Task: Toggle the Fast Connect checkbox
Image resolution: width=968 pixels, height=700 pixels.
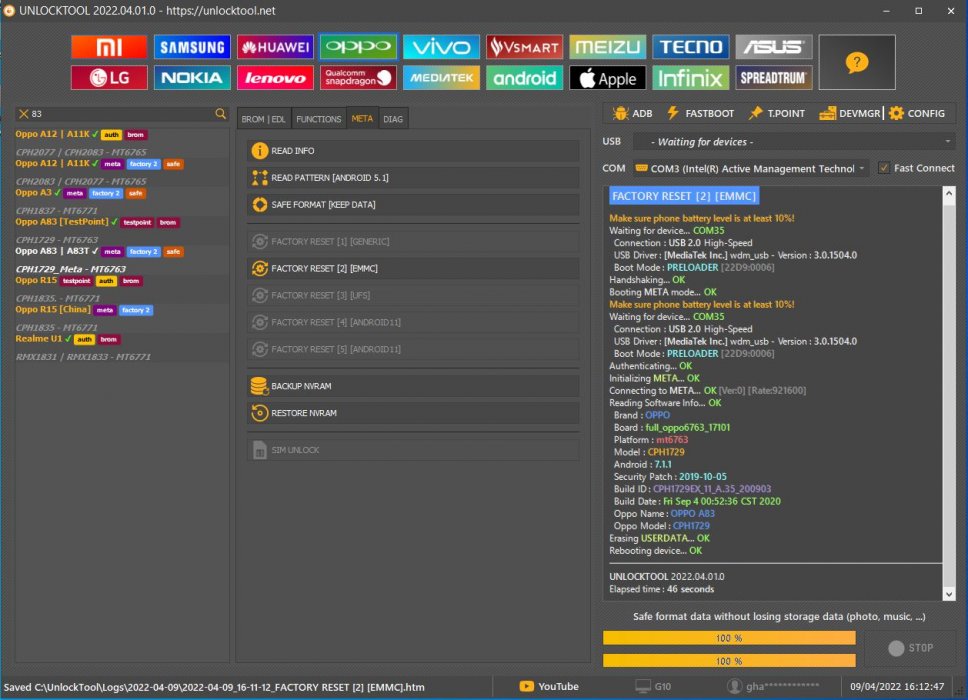Action: click(x=884, y=168)
